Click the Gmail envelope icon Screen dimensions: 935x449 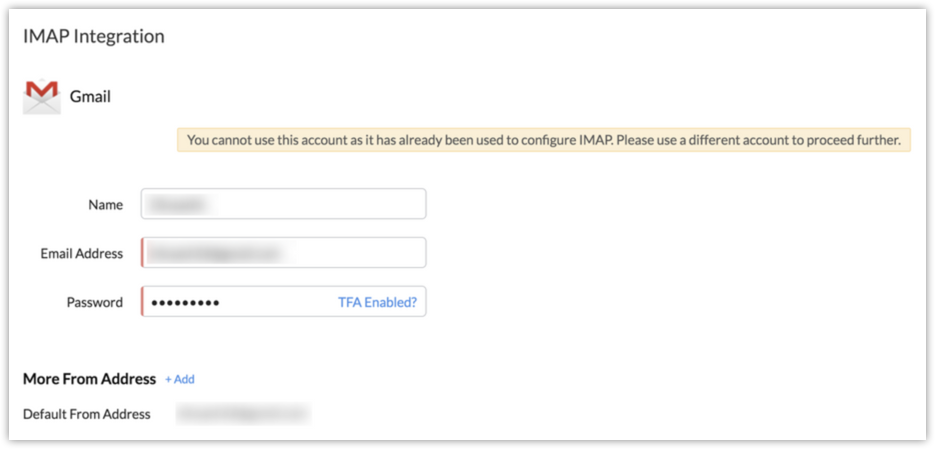pyautogui.click(x=42, y=97)
